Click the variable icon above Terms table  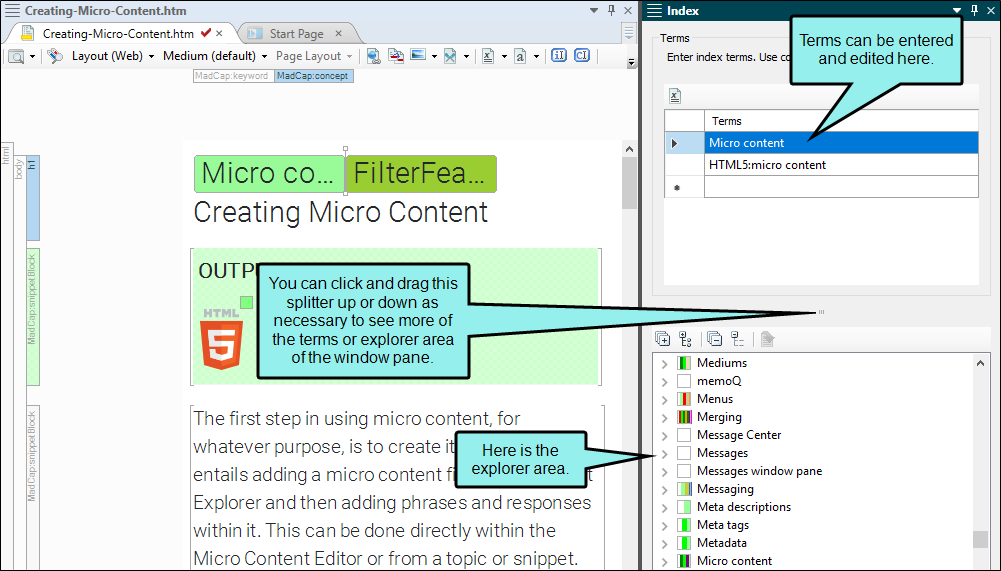point(675,96)
